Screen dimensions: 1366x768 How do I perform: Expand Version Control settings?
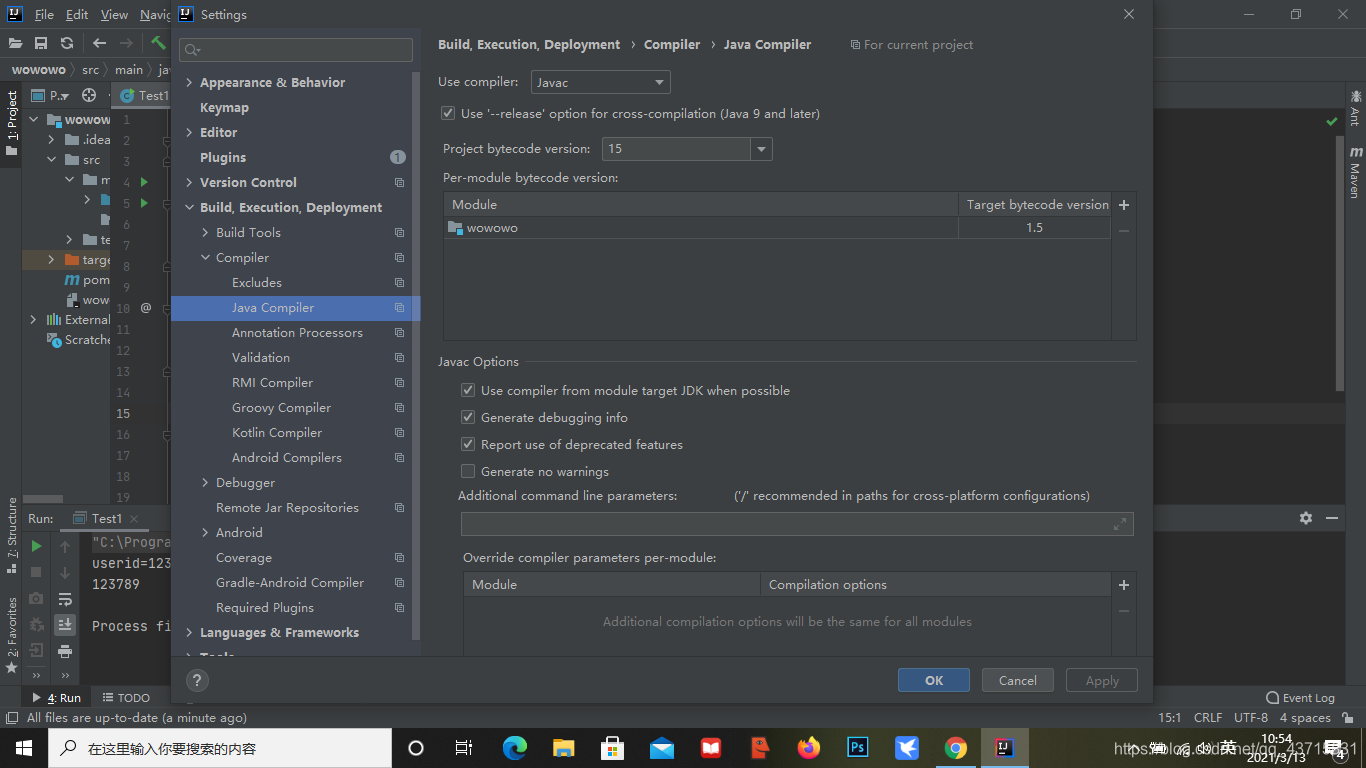coord(189,183)
